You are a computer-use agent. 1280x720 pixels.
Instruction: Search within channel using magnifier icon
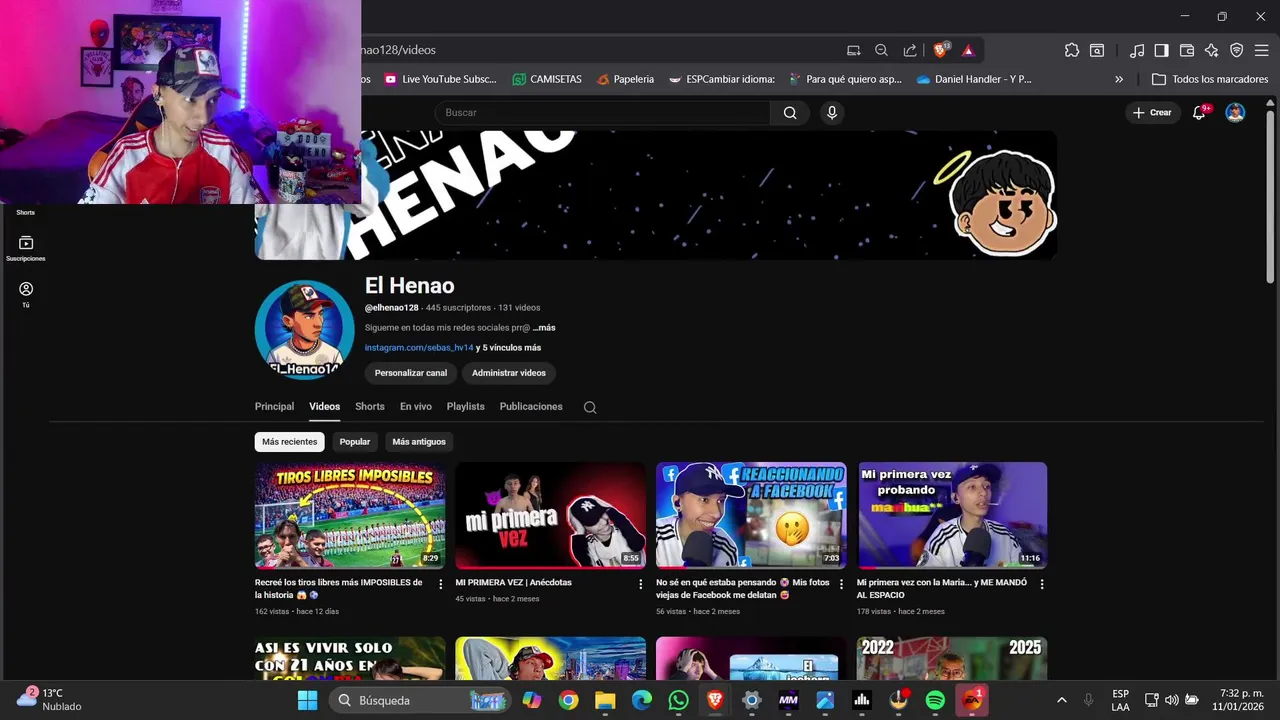pyautogui.click(x=590, y=407)
